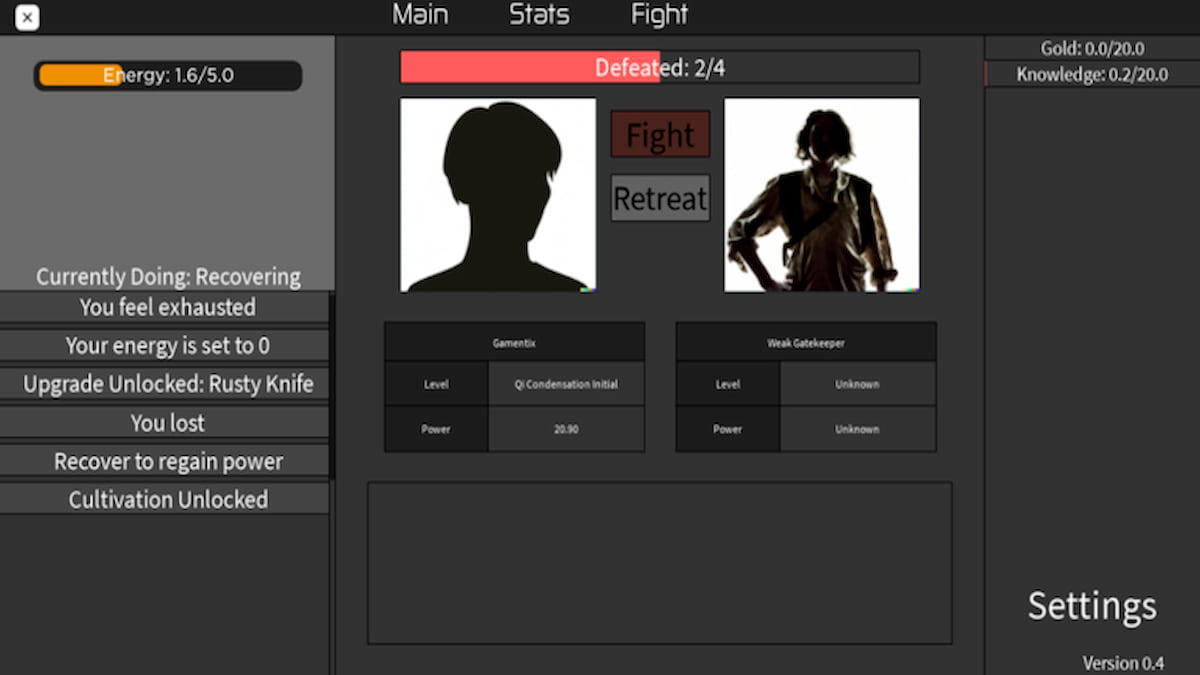Open Settings in the right panel
The height and width of the screenshot is (675, 1200).
[x=1092, y=606]
